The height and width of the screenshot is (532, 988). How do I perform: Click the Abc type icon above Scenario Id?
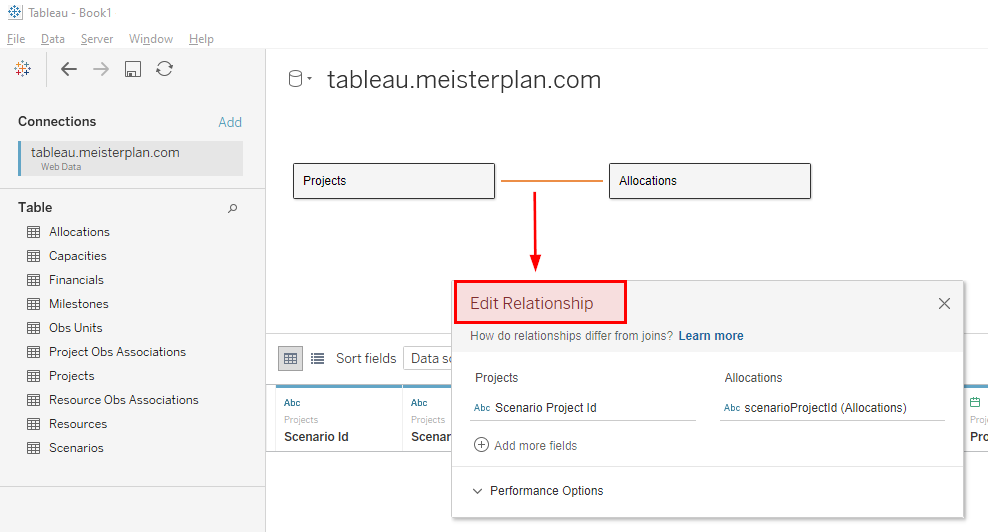coord(292,403)
